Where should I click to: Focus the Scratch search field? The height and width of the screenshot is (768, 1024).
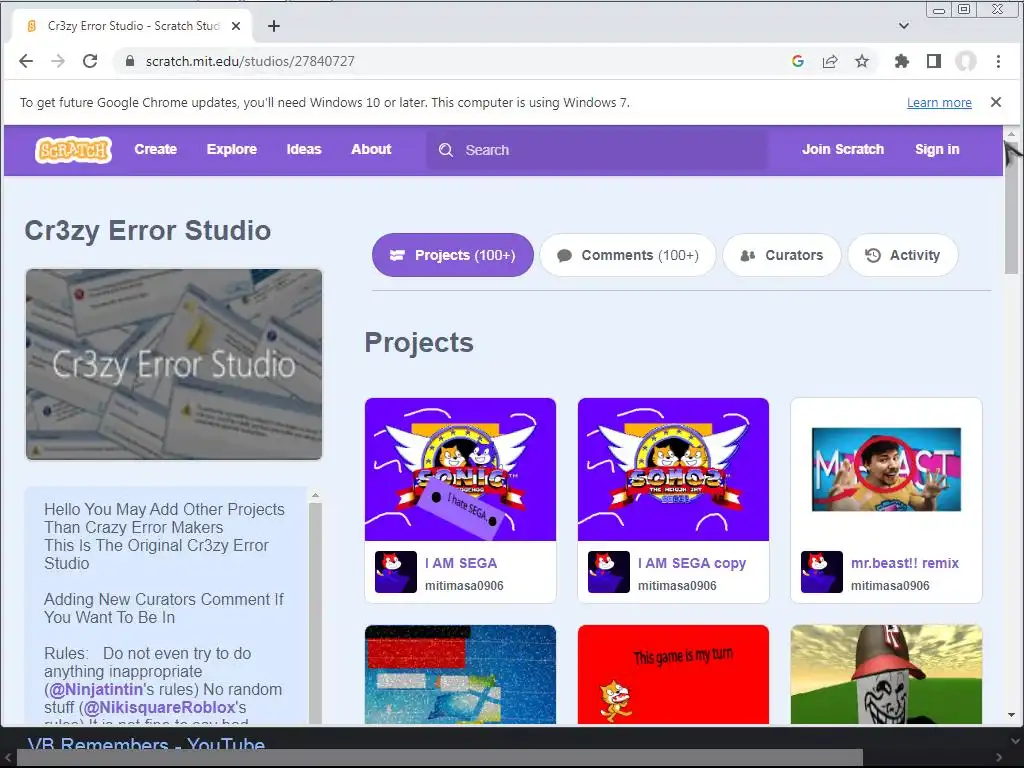tap(597, 150)
